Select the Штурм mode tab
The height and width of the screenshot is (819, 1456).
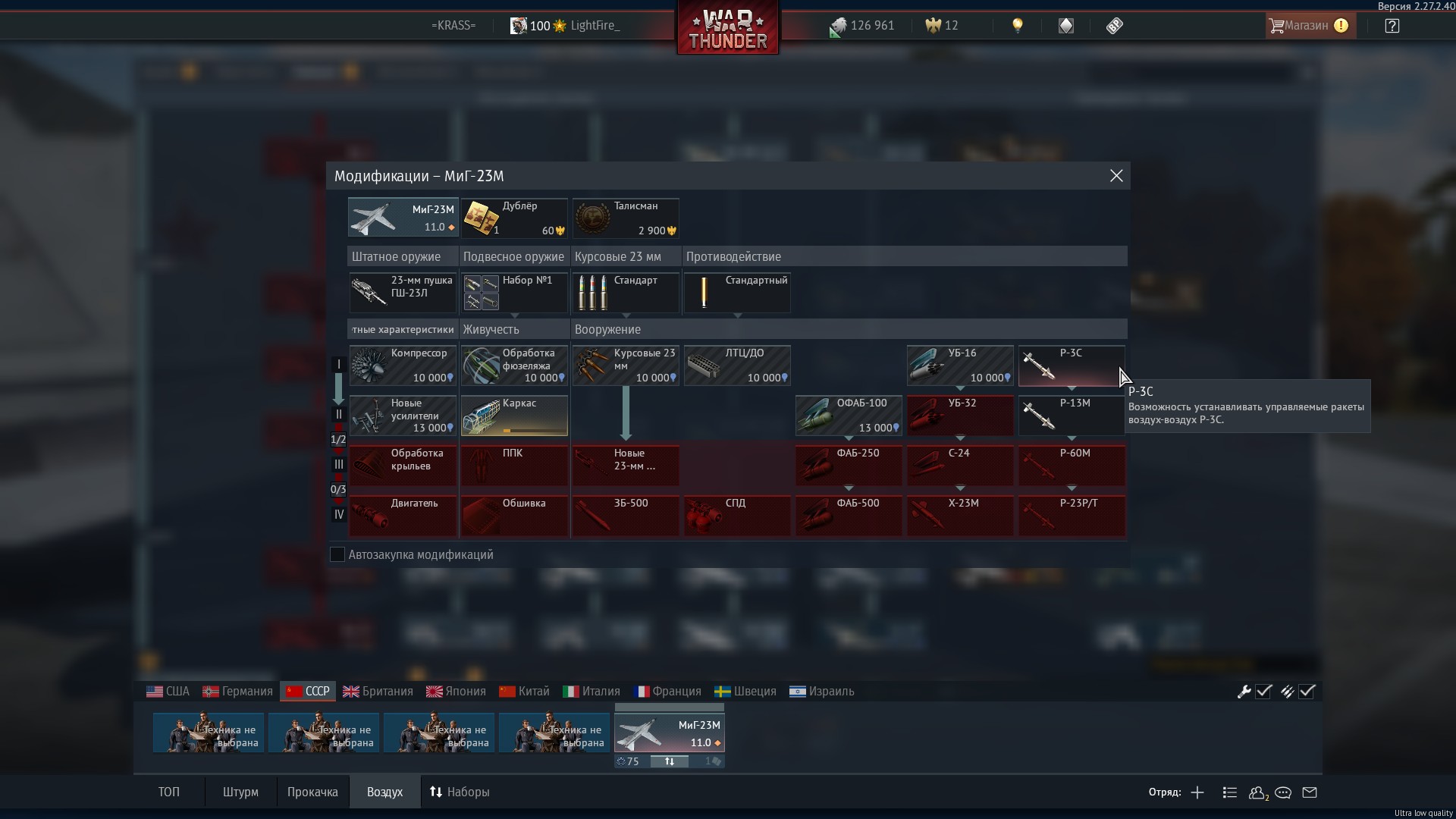(x=240, y=792)
